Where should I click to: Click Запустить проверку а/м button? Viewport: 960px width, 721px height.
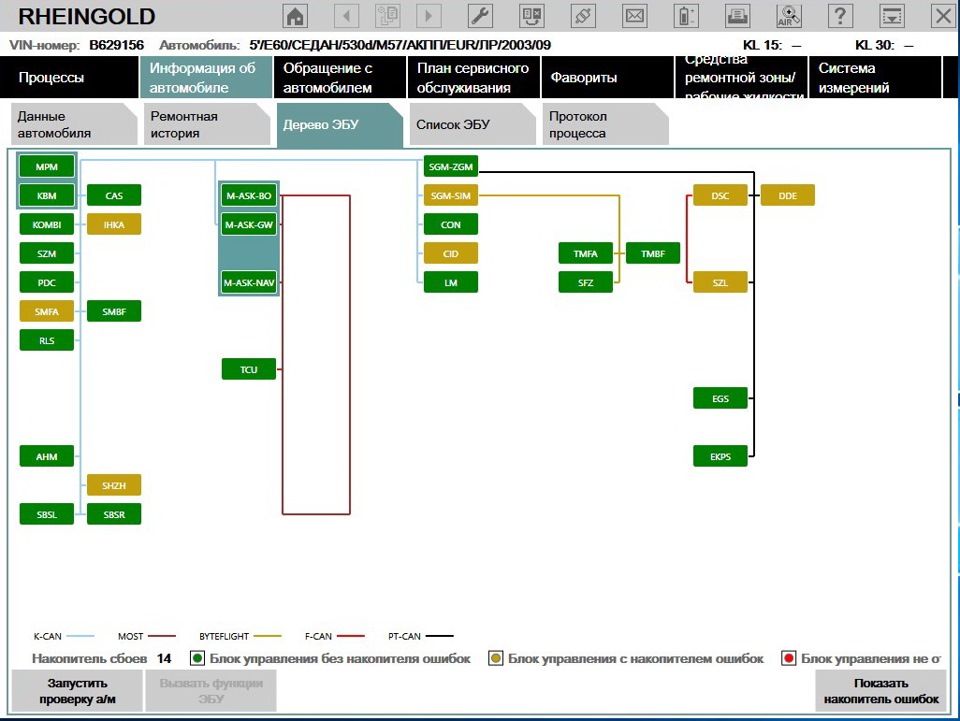(77, 691)
